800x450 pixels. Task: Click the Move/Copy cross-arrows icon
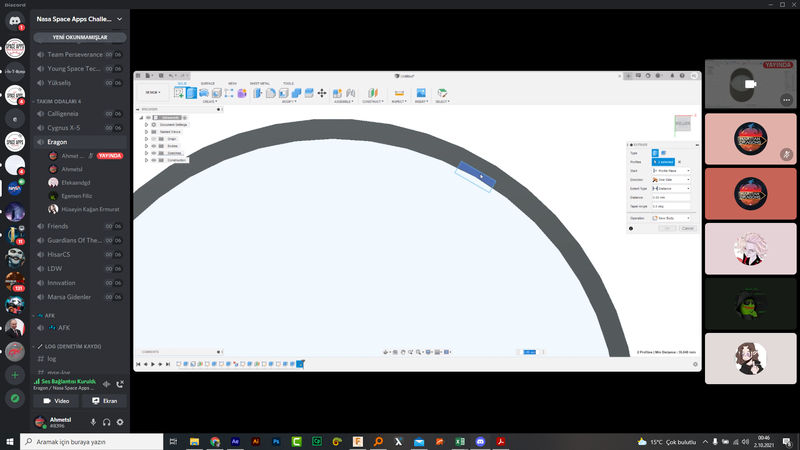coord(321,93)
